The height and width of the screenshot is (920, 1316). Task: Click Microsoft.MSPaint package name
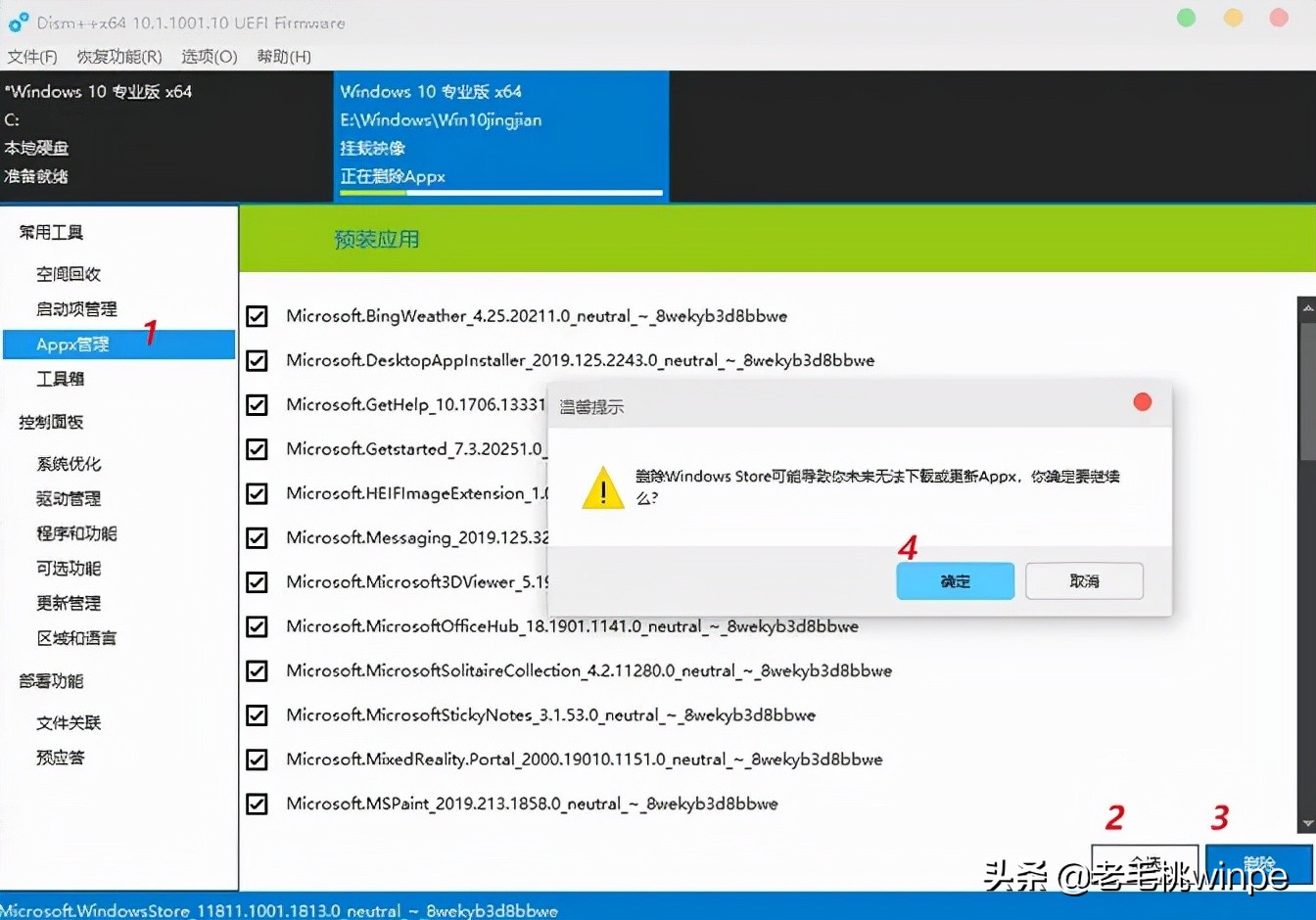click(532, 804)
